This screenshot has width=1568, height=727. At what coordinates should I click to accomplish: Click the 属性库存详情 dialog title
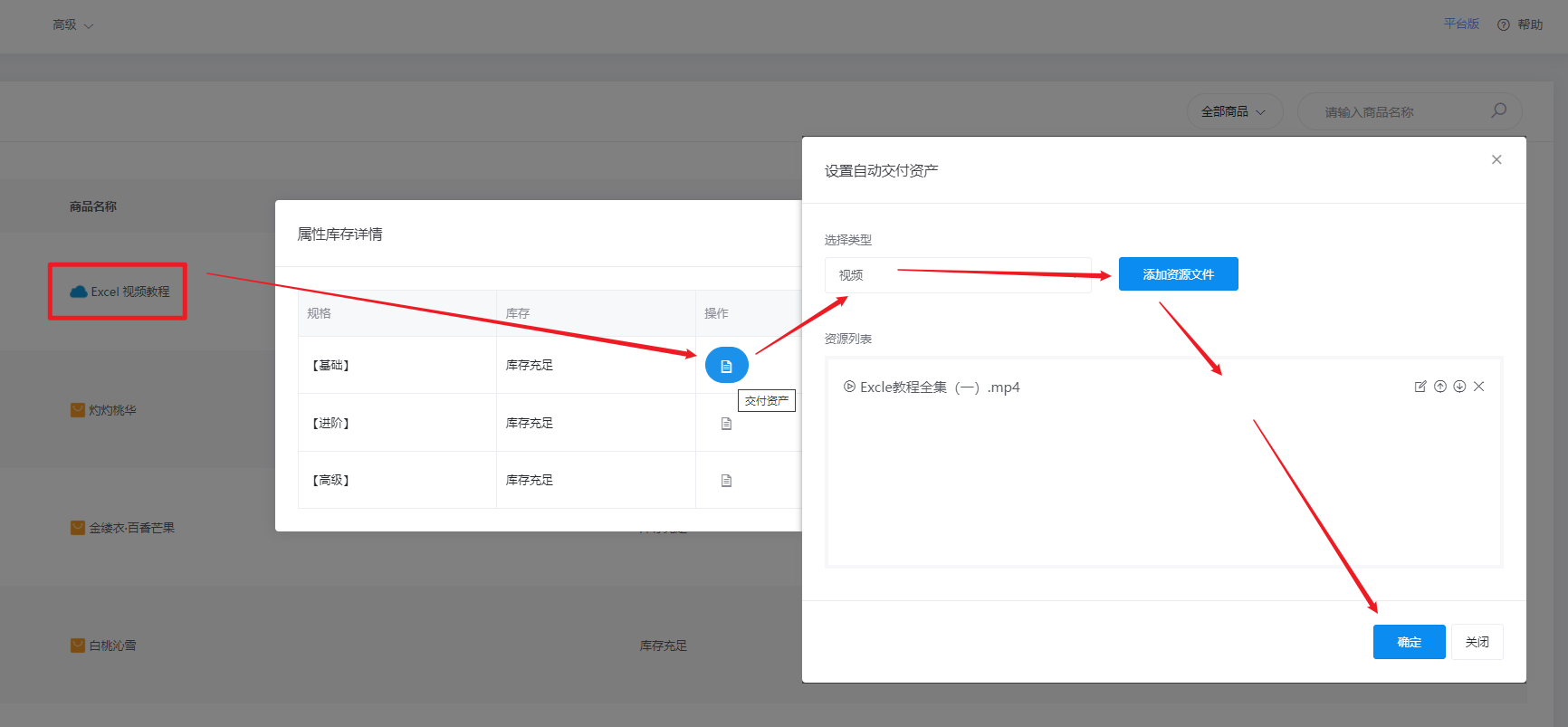coord(339,234)
